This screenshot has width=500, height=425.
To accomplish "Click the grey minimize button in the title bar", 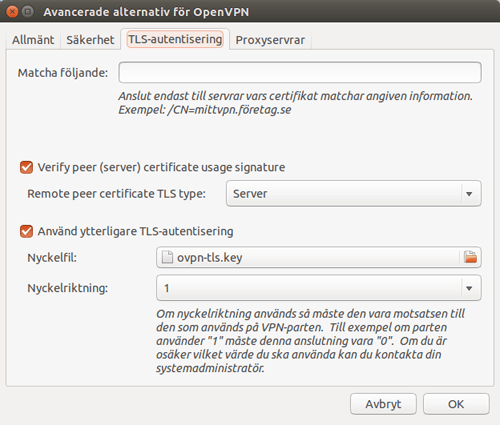I will (x=28, y=12).
